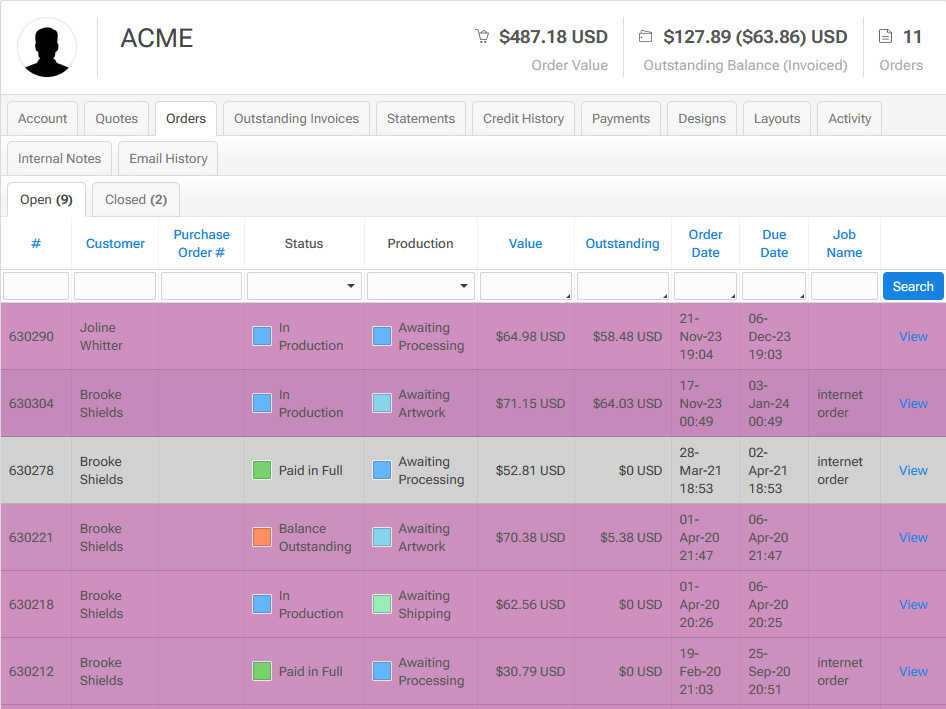Screen dimensions: 946x709
Task: Click In Production status swatch for order 630218
Action: click(262, 604)
